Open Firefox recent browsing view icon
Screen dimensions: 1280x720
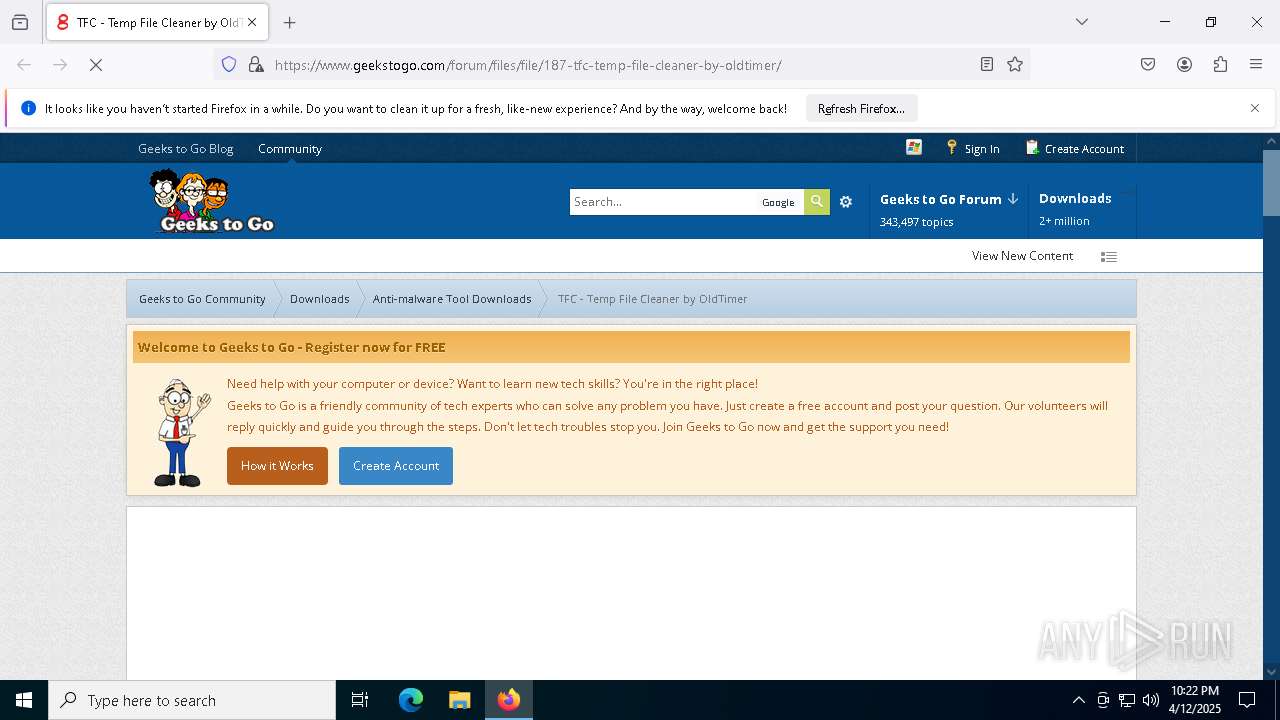[20, 22]
